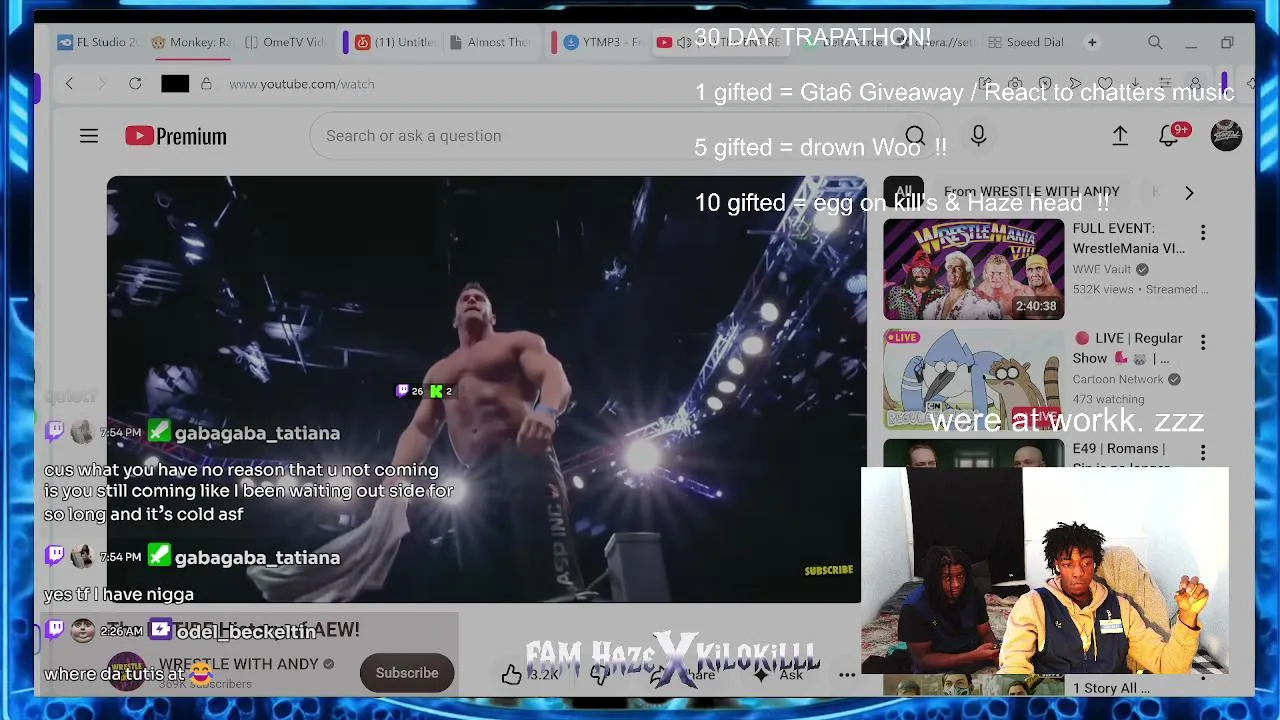Open the YouTube hamburger guide menu
1280x720 pixels.
[x=89, y=136]
